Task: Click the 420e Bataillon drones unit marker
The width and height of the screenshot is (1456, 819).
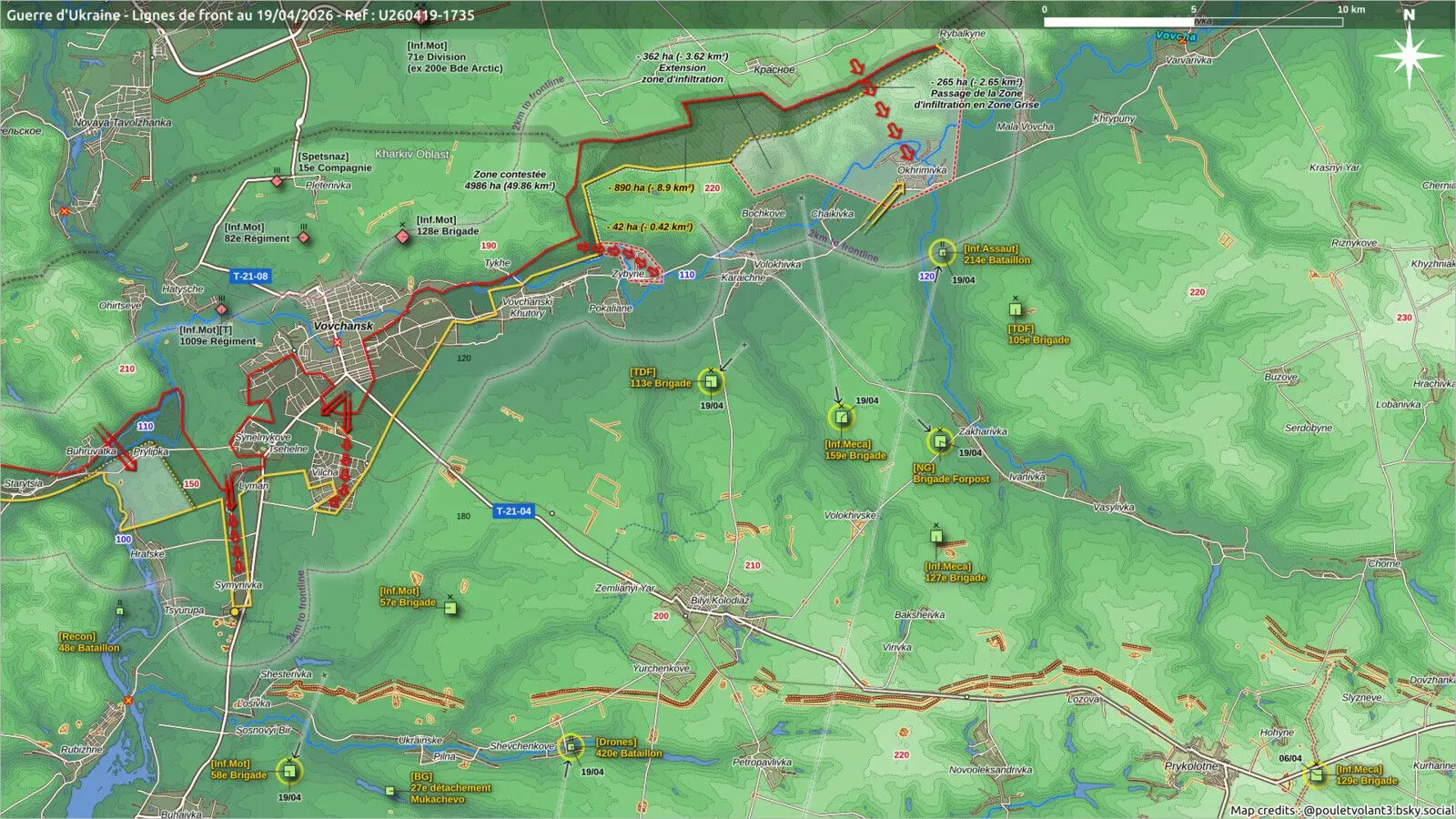Action: (x=571, y=747)
